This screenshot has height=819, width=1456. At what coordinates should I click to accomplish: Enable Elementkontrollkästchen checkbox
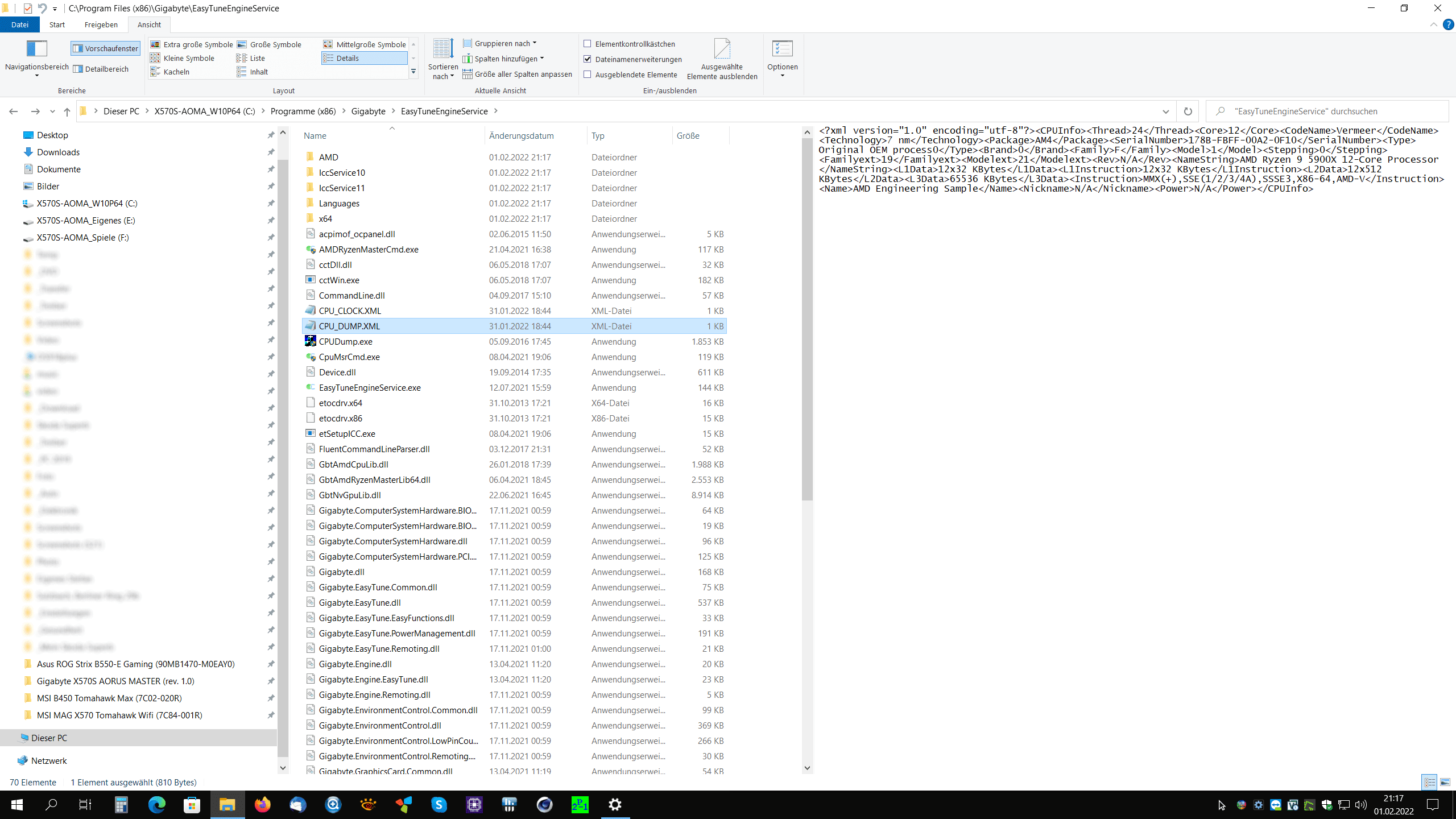(588, 44)
